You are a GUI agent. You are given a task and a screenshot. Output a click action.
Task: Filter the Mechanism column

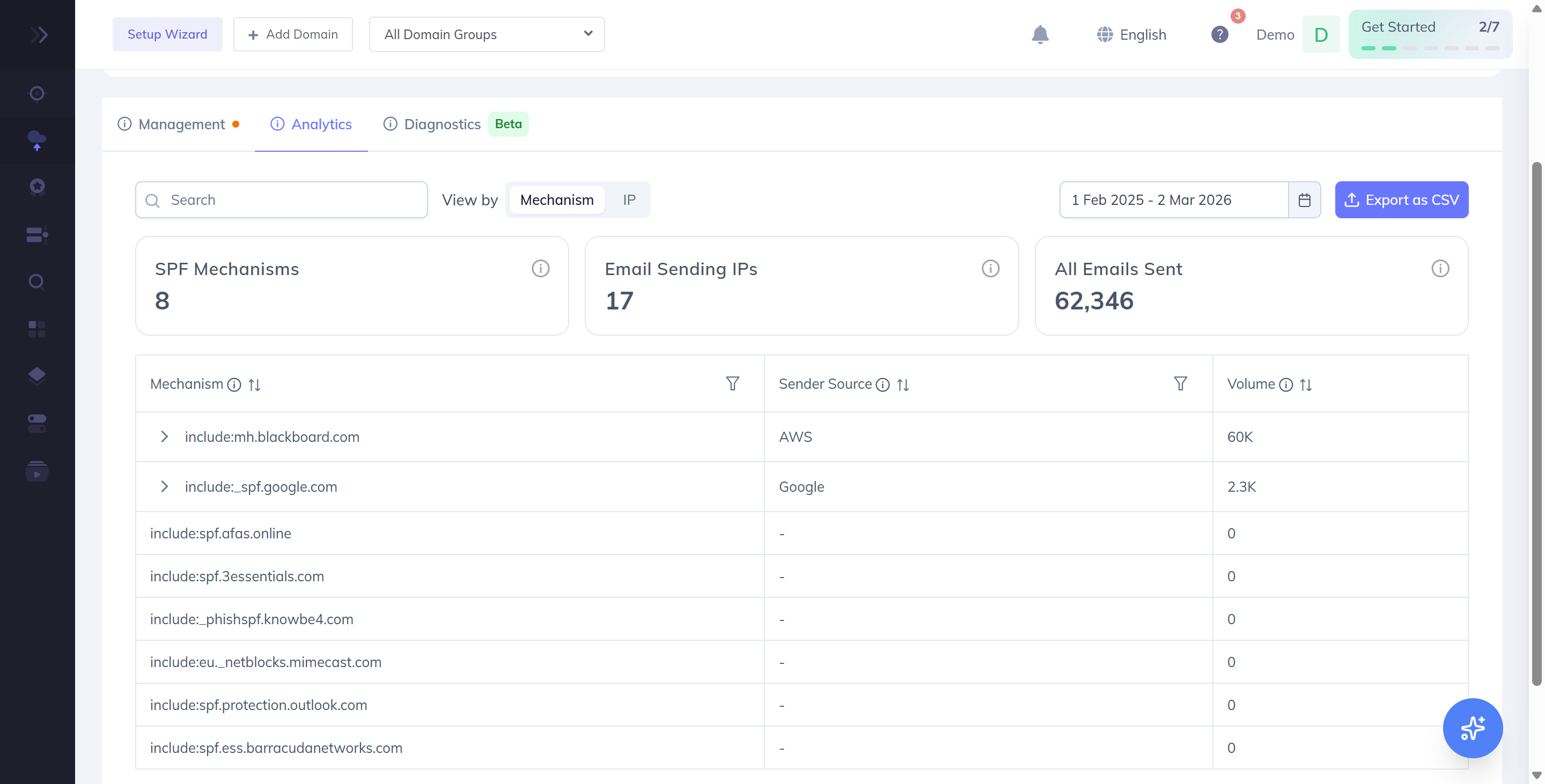732,383
